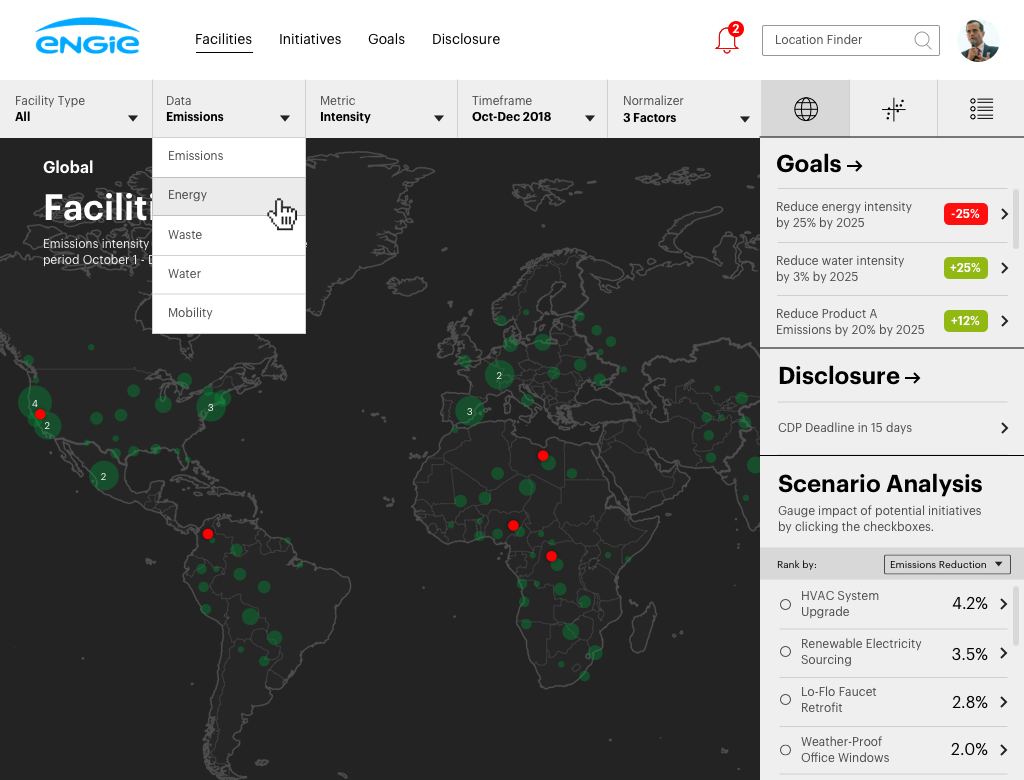Select Energy from the Data menu
This screenshot has height=780, width=1024.
click(x=228, y=195)
